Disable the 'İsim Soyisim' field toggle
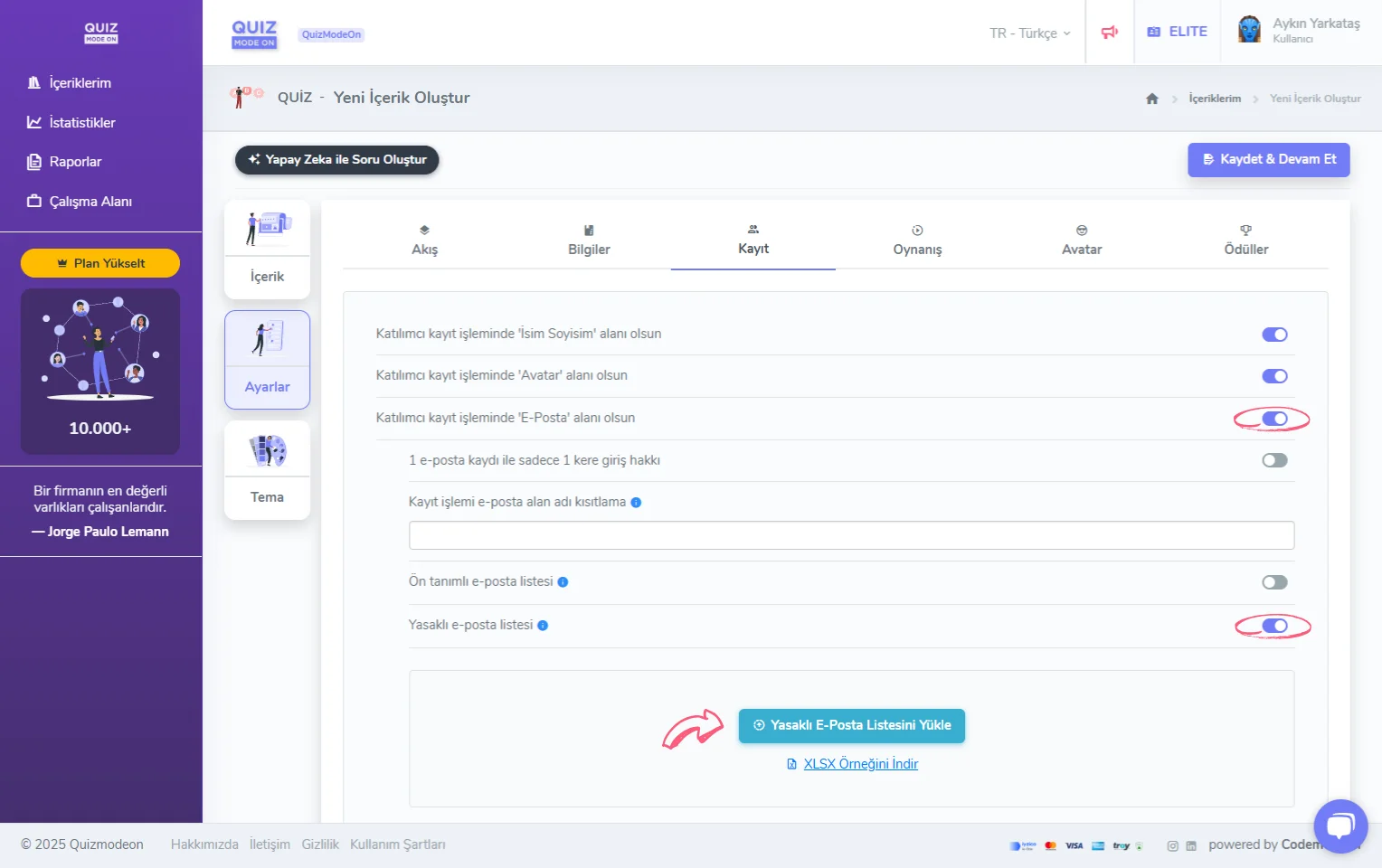 pyautogui.click(x=1274, y=335)
